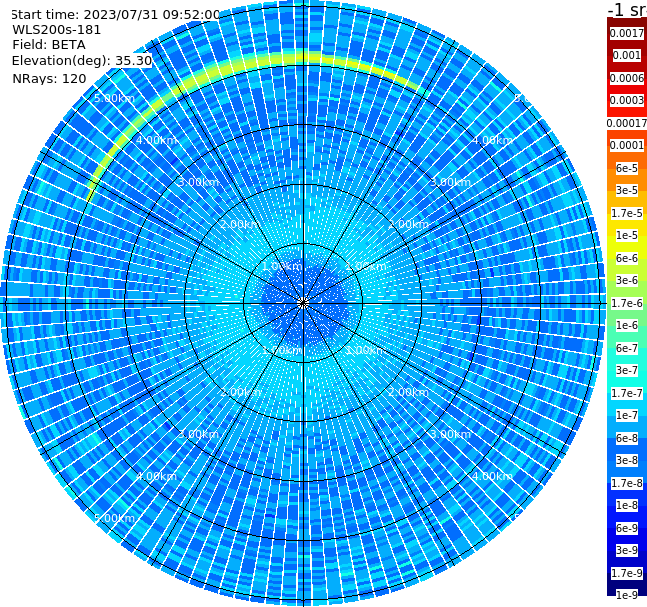Select the 1e-6 colorbar tick

[x=627, y=325]
